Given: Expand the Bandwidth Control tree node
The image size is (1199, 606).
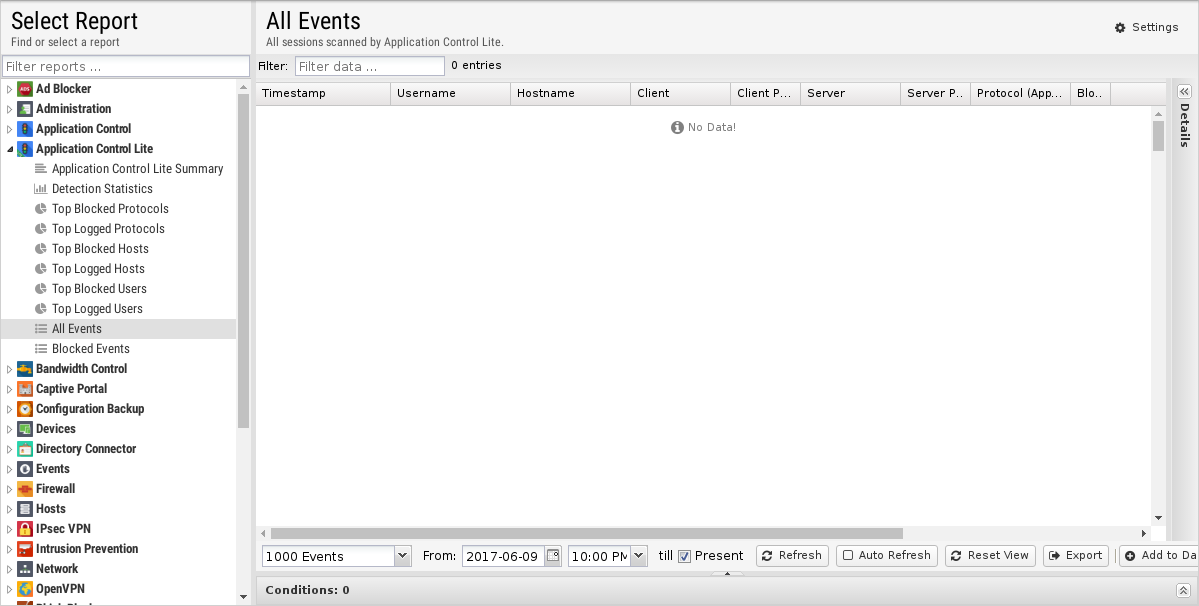Looking at the screenshot, I should point(9,368).
